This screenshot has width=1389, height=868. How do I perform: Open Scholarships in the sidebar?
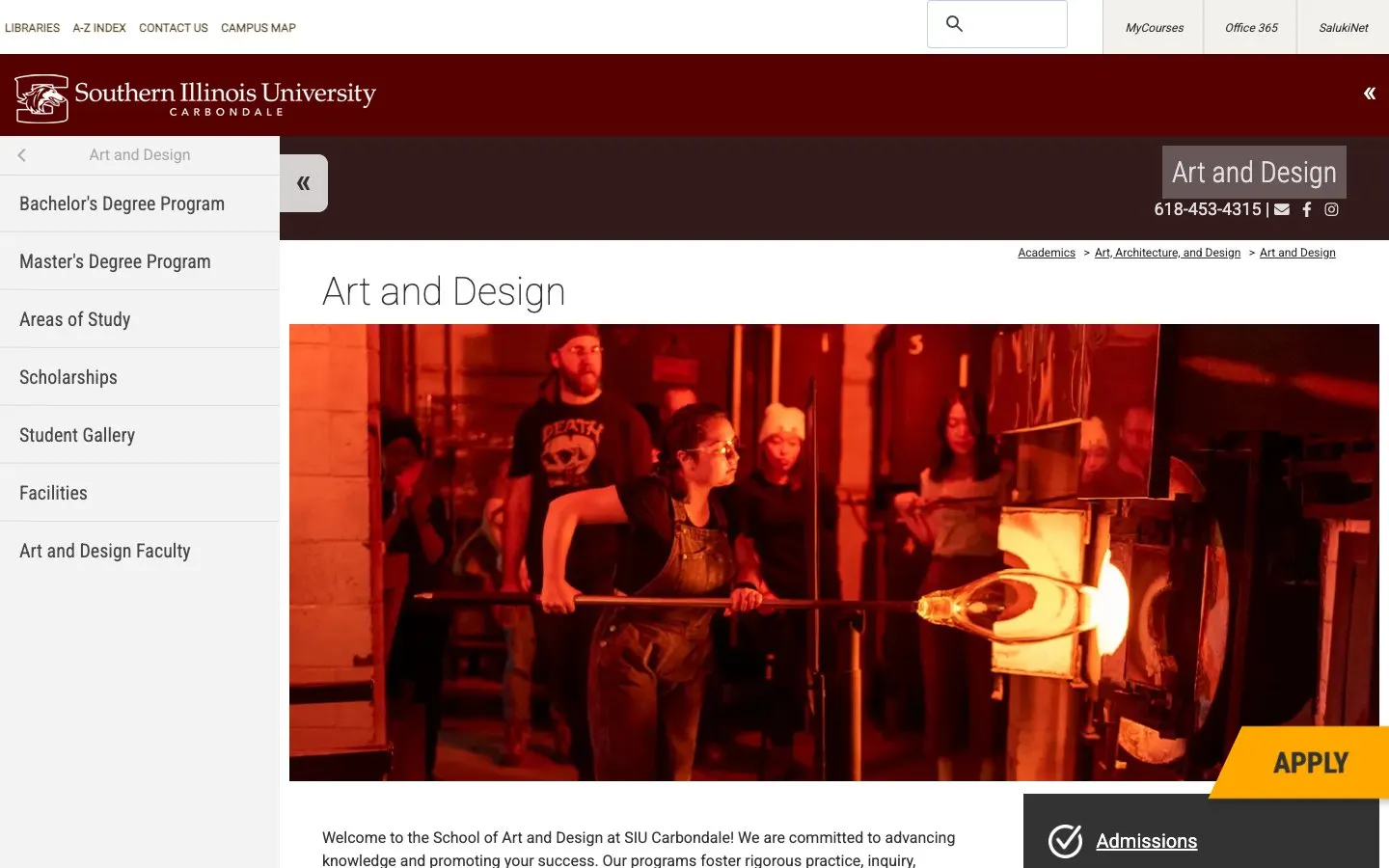click(x=140, y=377)
